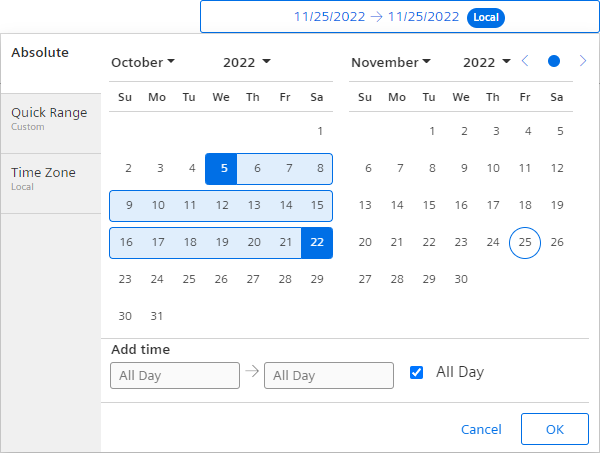Image resolution: width=600 pixels, height=453 pixels.
Task: Select November 22
Action: pyautogui.click(x=429, y=243)
